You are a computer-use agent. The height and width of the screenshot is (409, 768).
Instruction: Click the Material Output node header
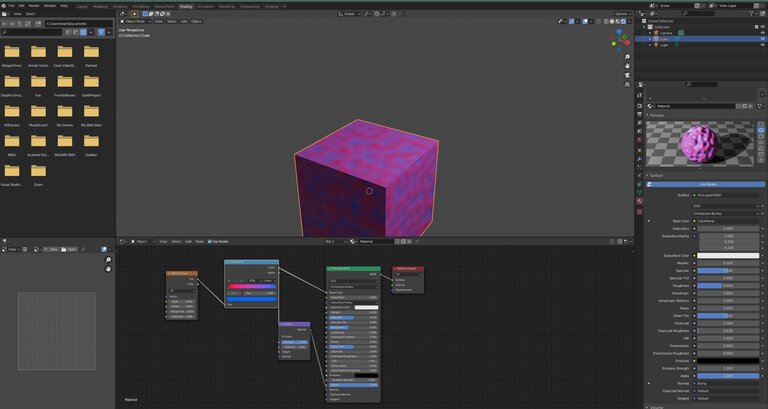pyautogui.click(x=407, y=268)
